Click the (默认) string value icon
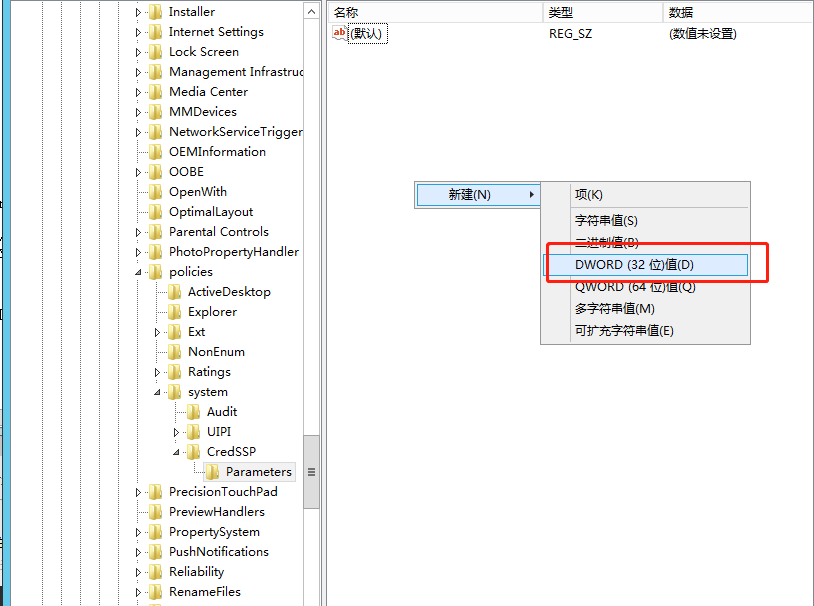814x606 pixels. 339,33
